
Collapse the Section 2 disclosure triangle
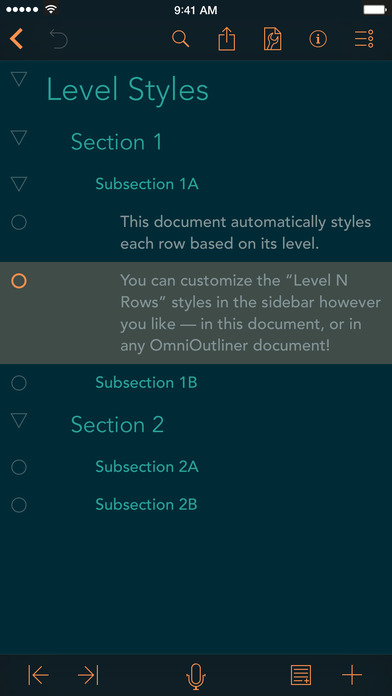19,420
